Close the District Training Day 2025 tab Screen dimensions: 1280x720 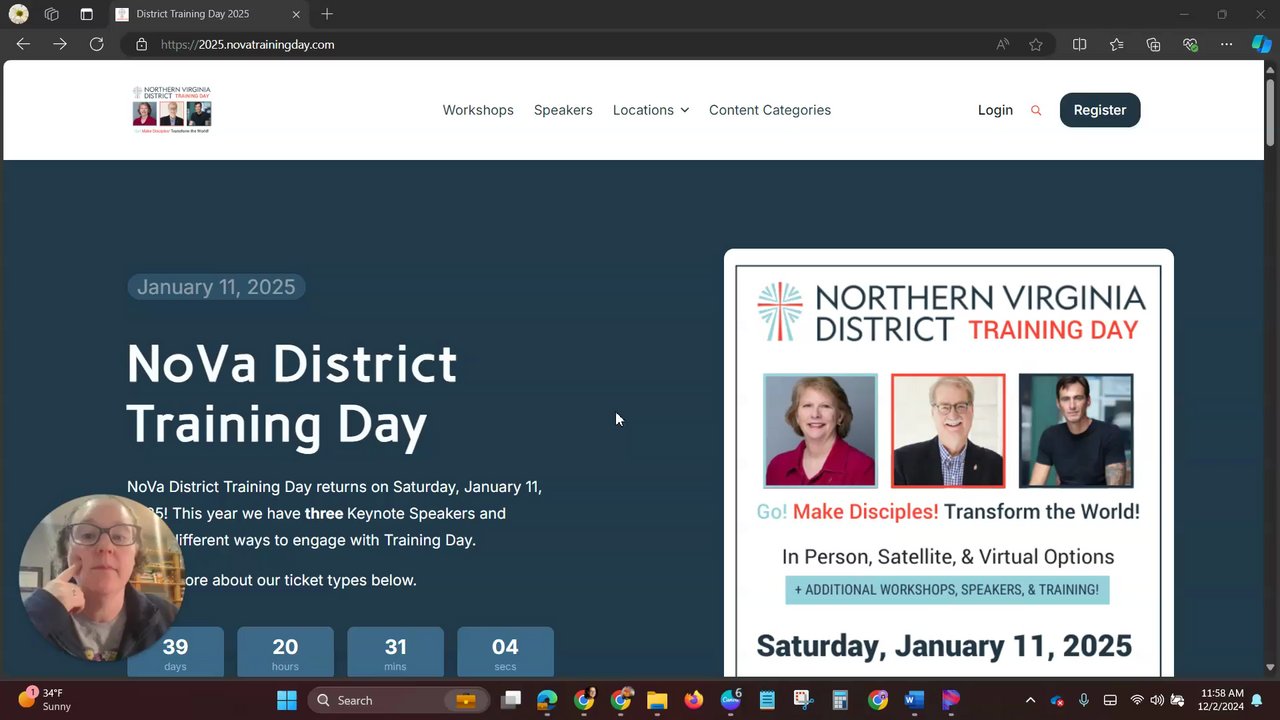pos(296,14)
